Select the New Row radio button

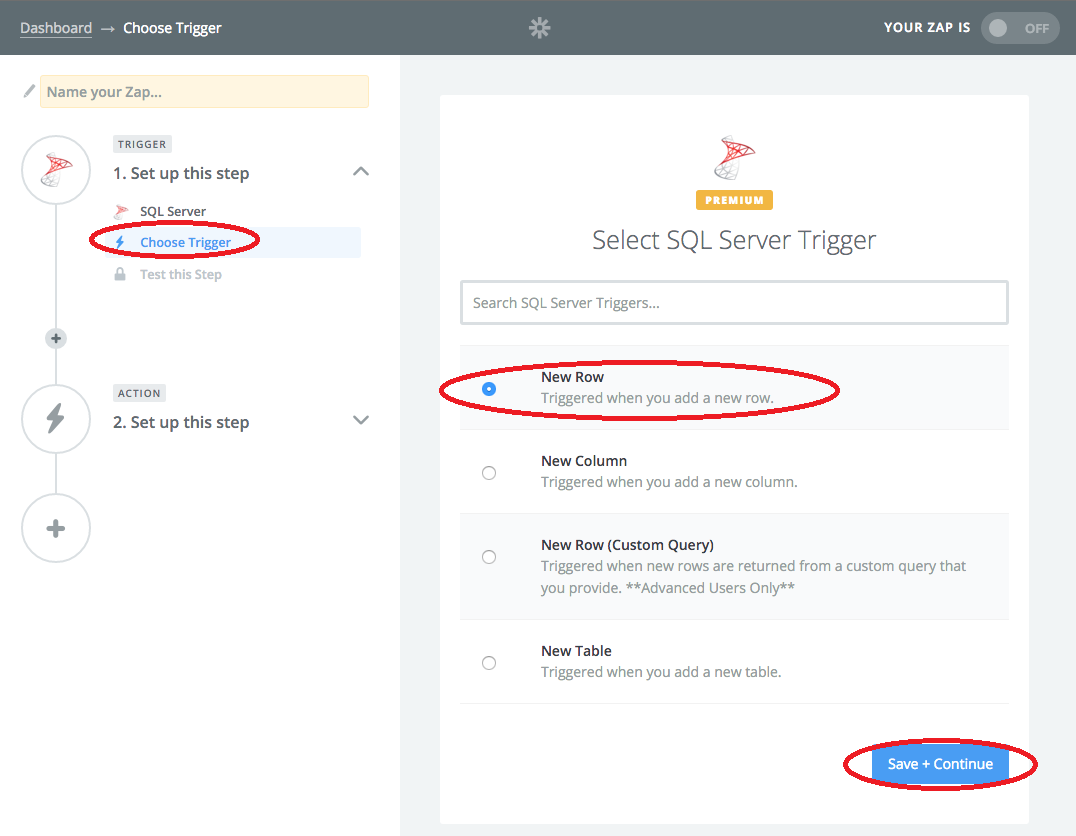[x=489, y=388]
